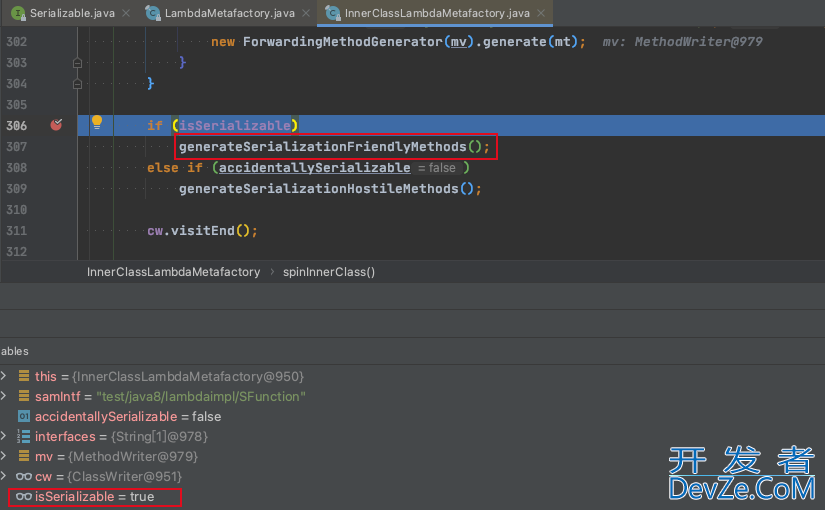Click the LambdaMetafactory.java class file icon
This screenshot has height=510, width=825.
pos(153,13)
